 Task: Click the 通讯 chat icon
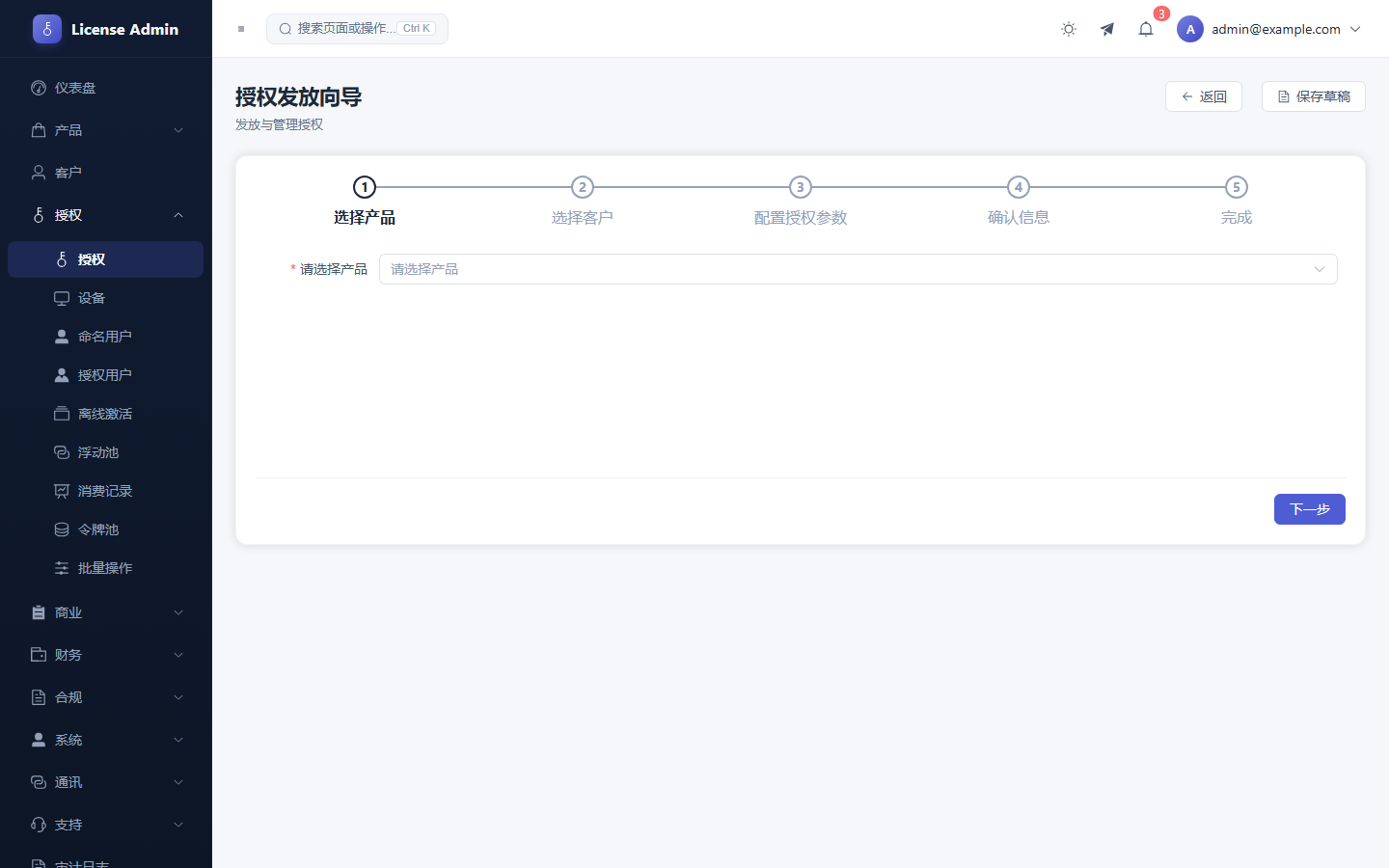click(39, 782)
